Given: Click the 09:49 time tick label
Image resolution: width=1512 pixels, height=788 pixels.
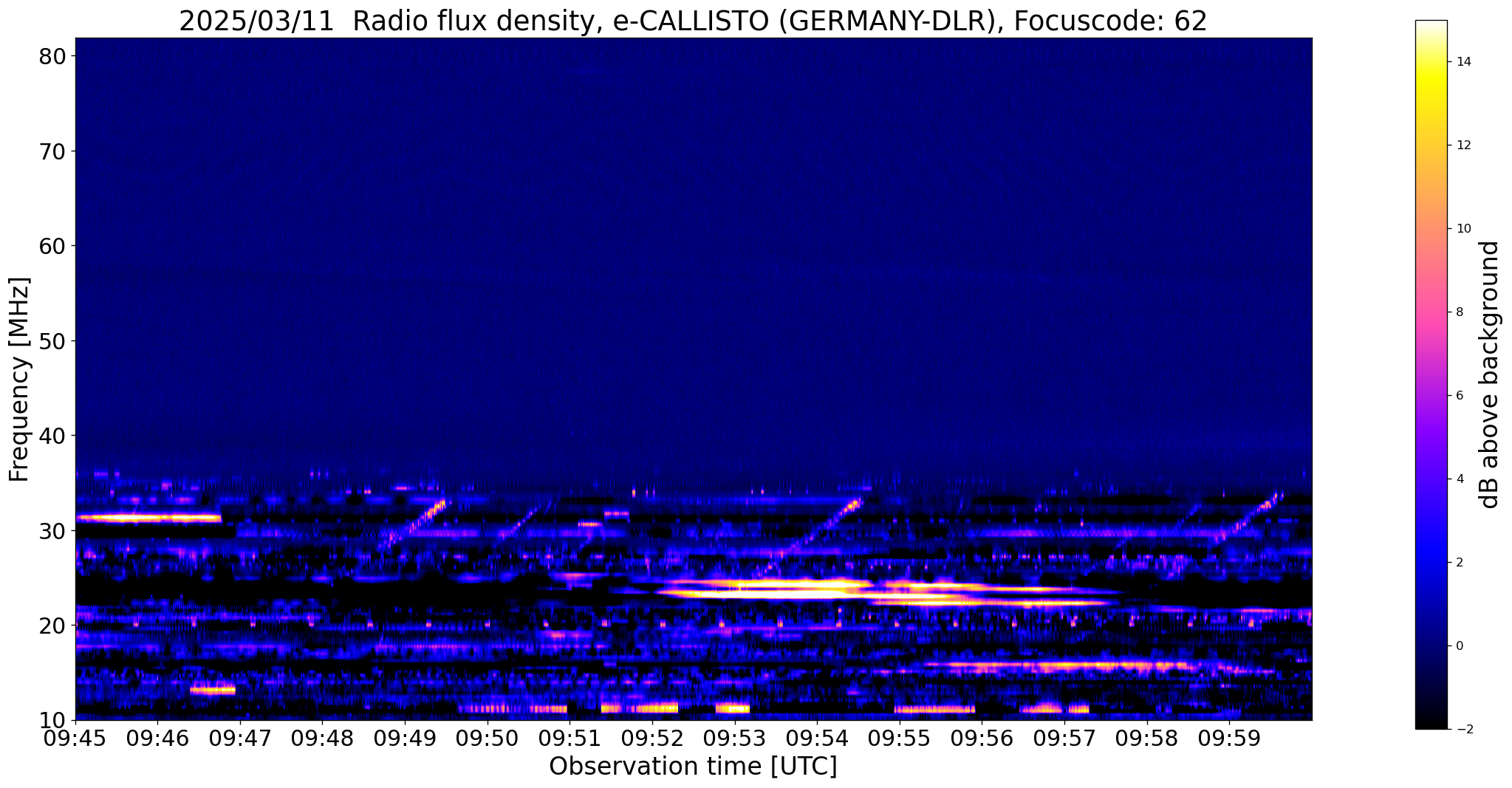Looking at the screenshot, I should [x=405, y=738].
